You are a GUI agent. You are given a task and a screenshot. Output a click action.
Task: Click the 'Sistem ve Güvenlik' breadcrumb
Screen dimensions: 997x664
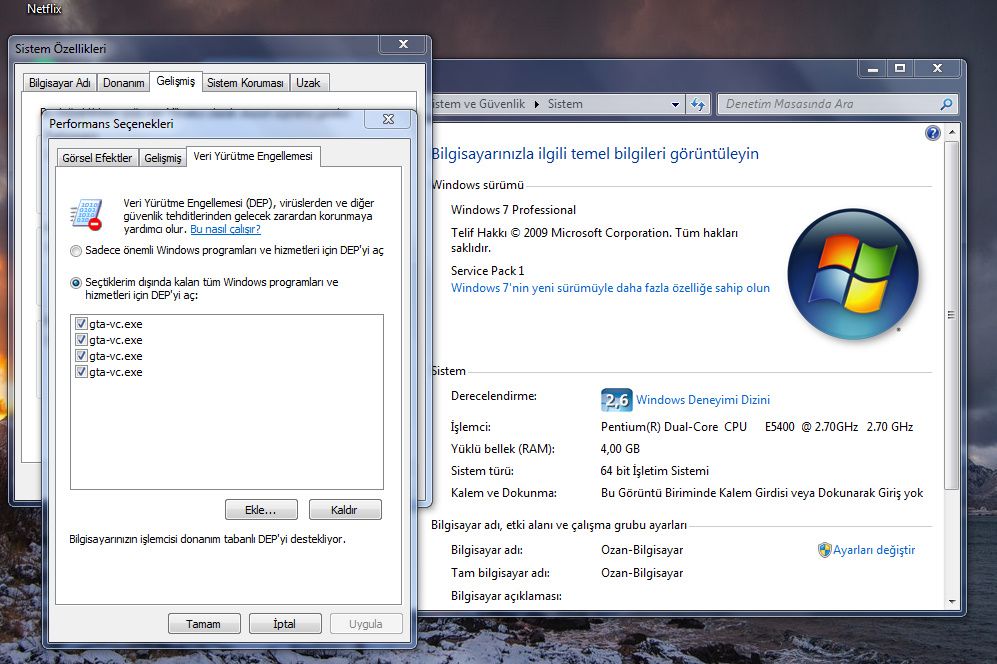pyautogui.click(x=479, y=104)
